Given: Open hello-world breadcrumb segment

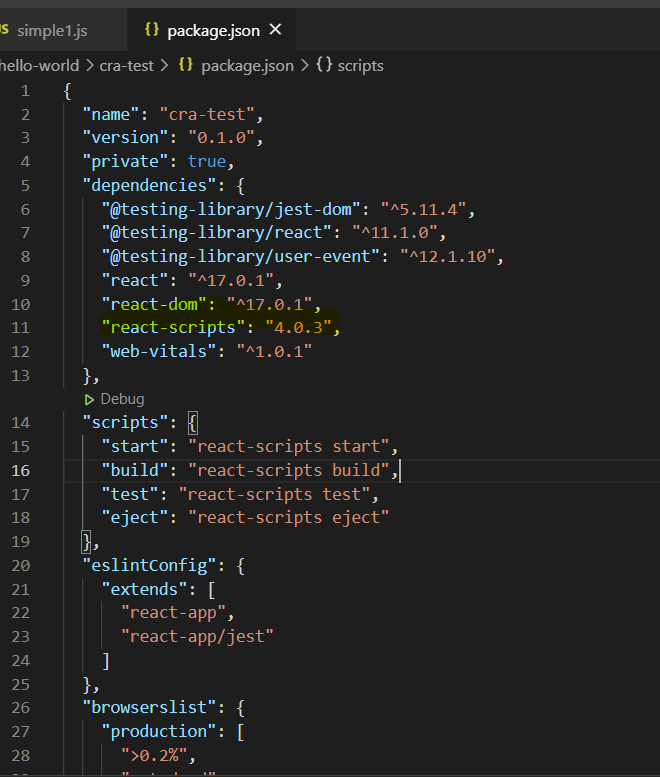Looking at the screenshot, I should coord(39,65).
